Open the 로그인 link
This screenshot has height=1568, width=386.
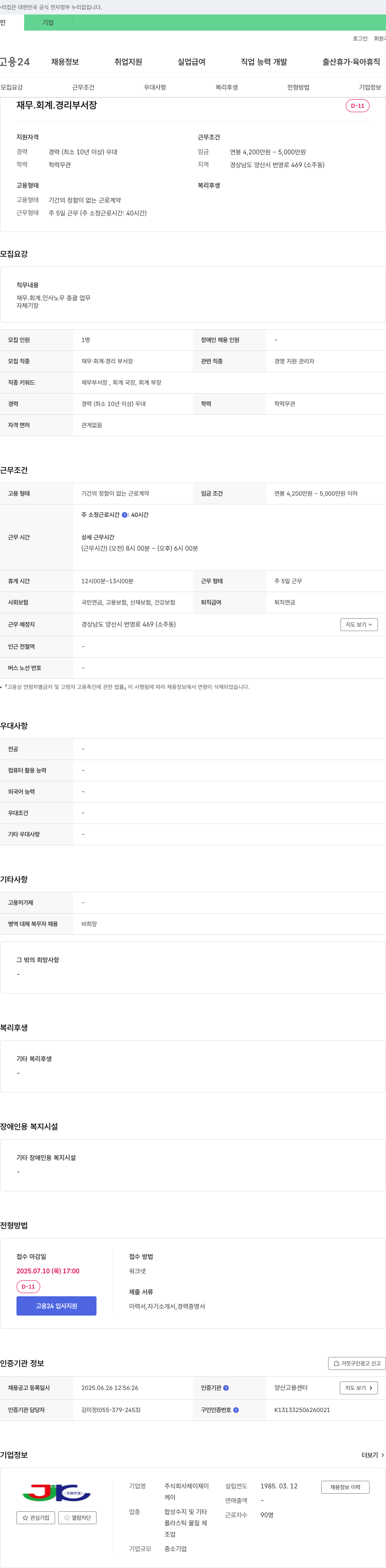pos(360,38)
